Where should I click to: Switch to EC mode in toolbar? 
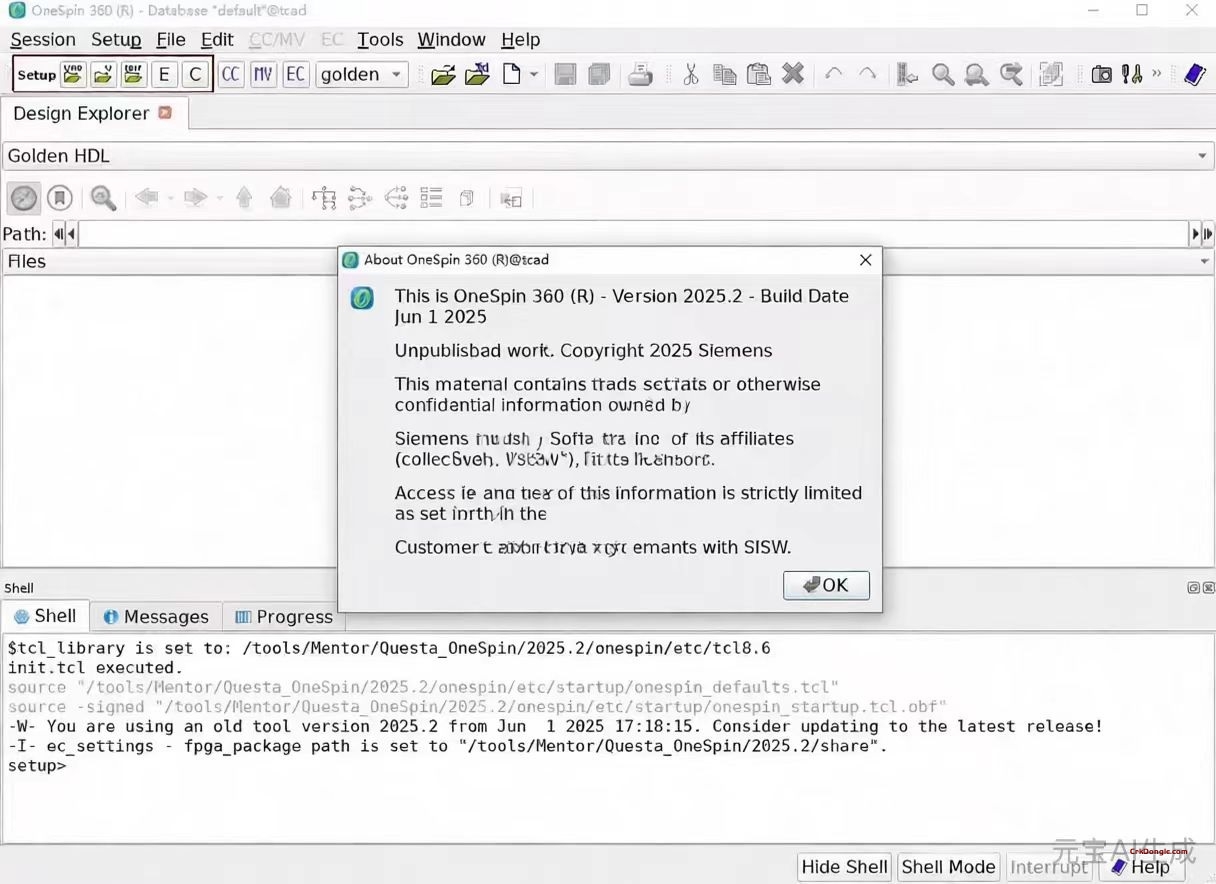point(295,74)
